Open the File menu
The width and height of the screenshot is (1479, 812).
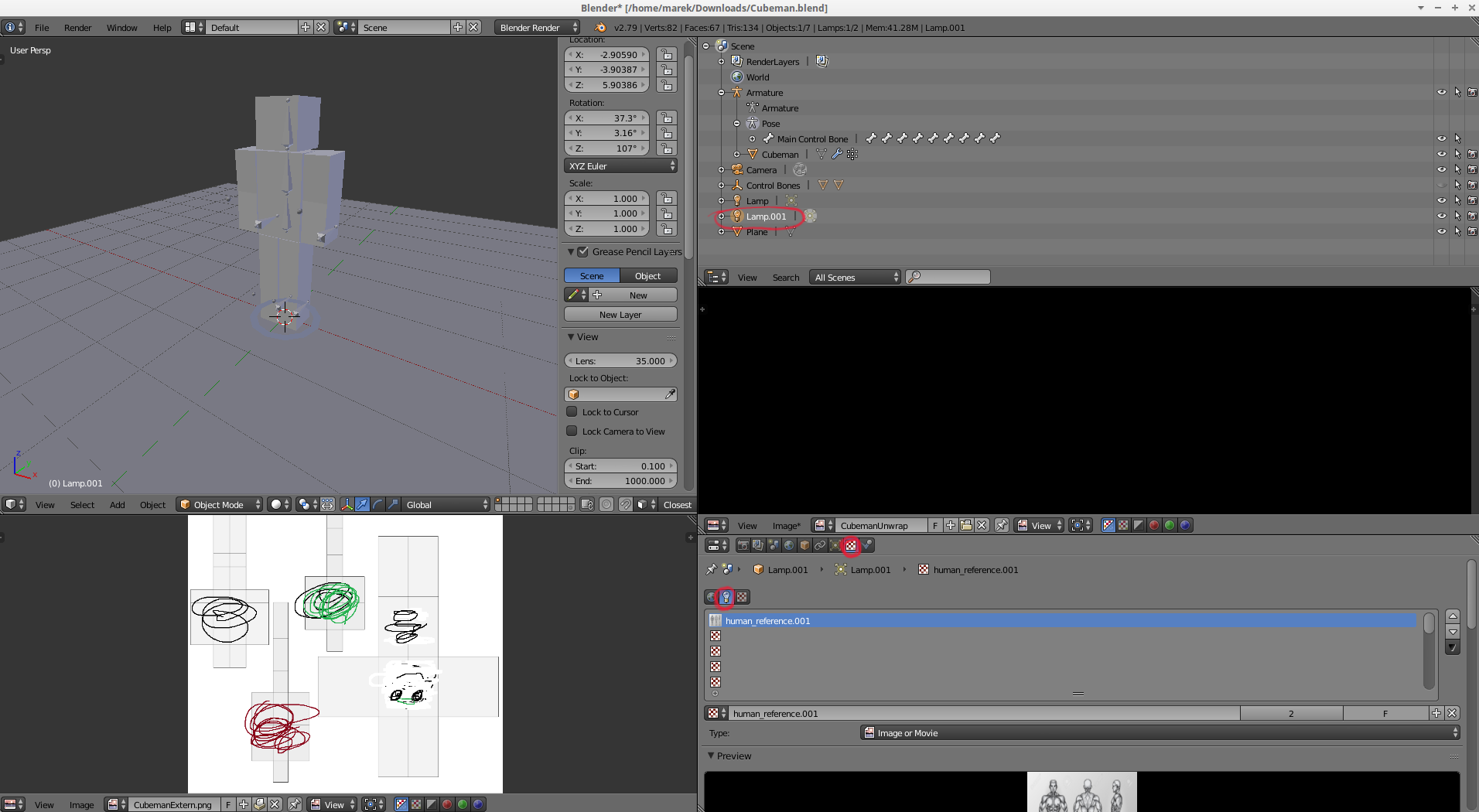click(x=42, y=27)
